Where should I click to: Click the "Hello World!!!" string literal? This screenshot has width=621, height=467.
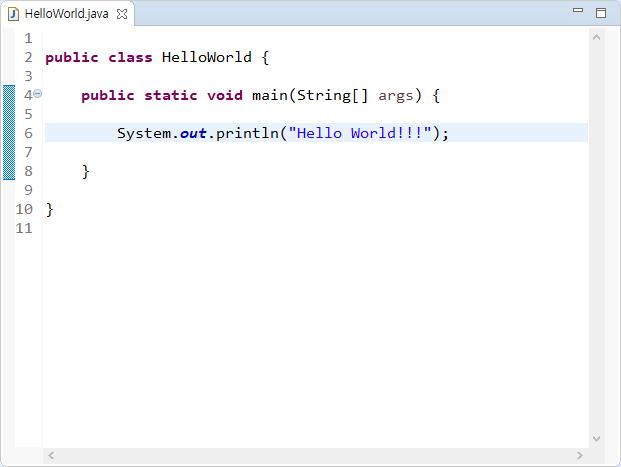click(360, 133)
